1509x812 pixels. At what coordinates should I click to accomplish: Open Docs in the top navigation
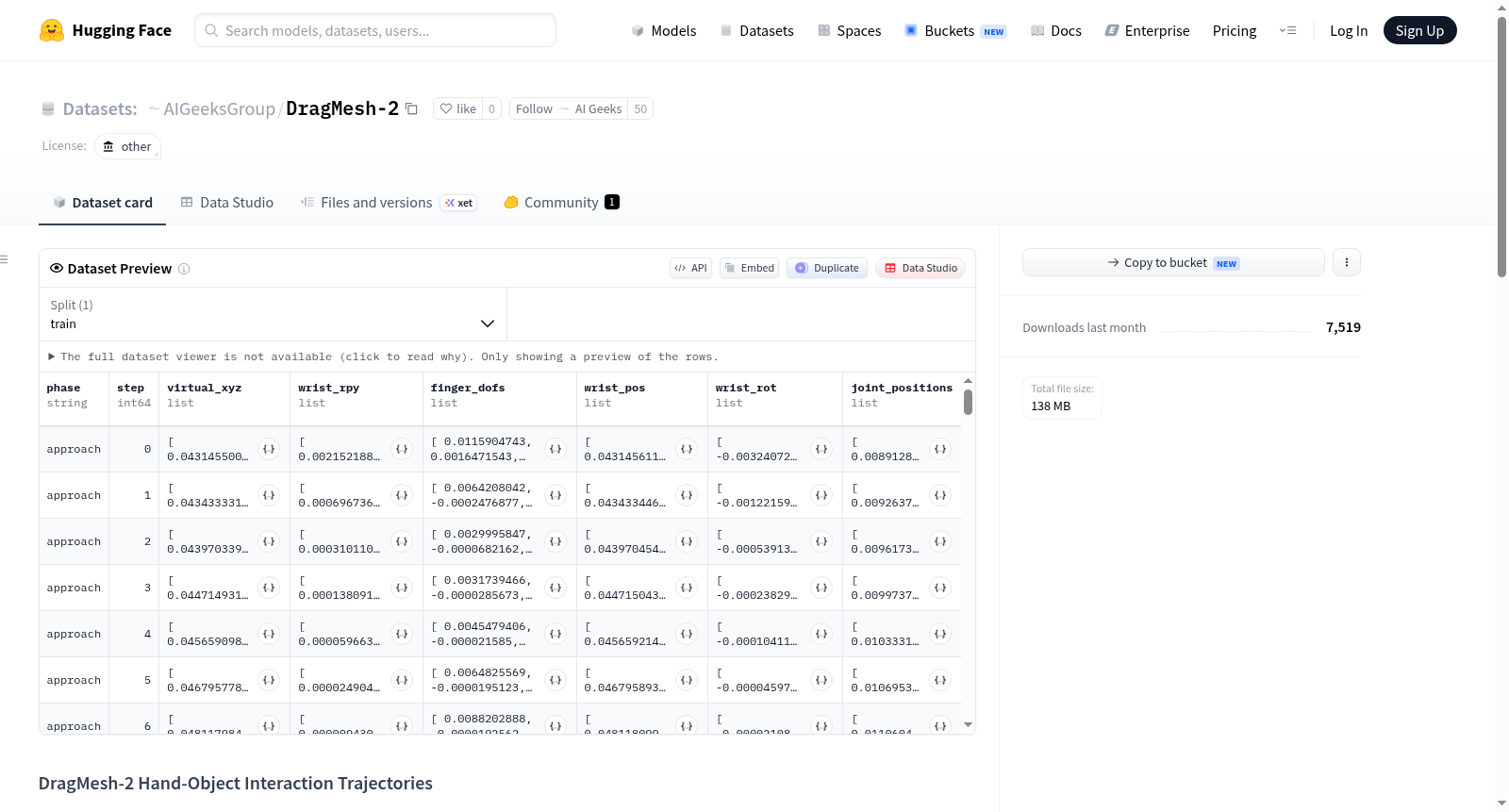pos(1055,30)
